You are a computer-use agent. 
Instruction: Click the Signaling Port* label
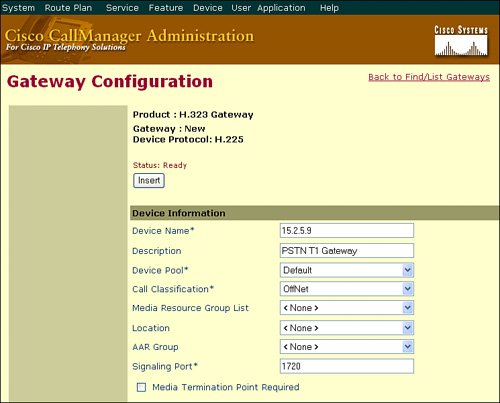pos(165,366)
